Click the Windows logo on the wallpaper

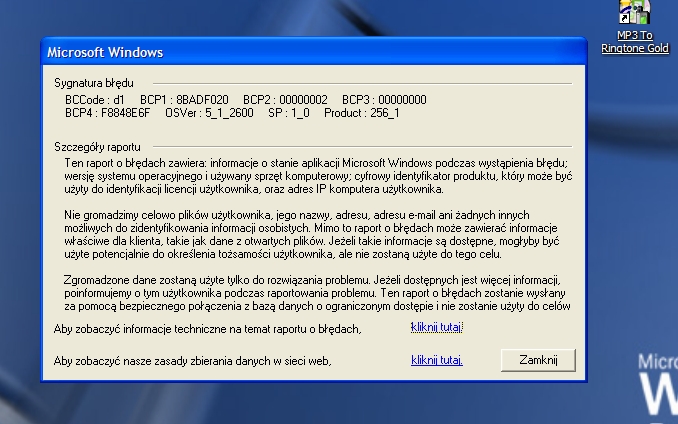pyautogui.click(x=657, y=386)
